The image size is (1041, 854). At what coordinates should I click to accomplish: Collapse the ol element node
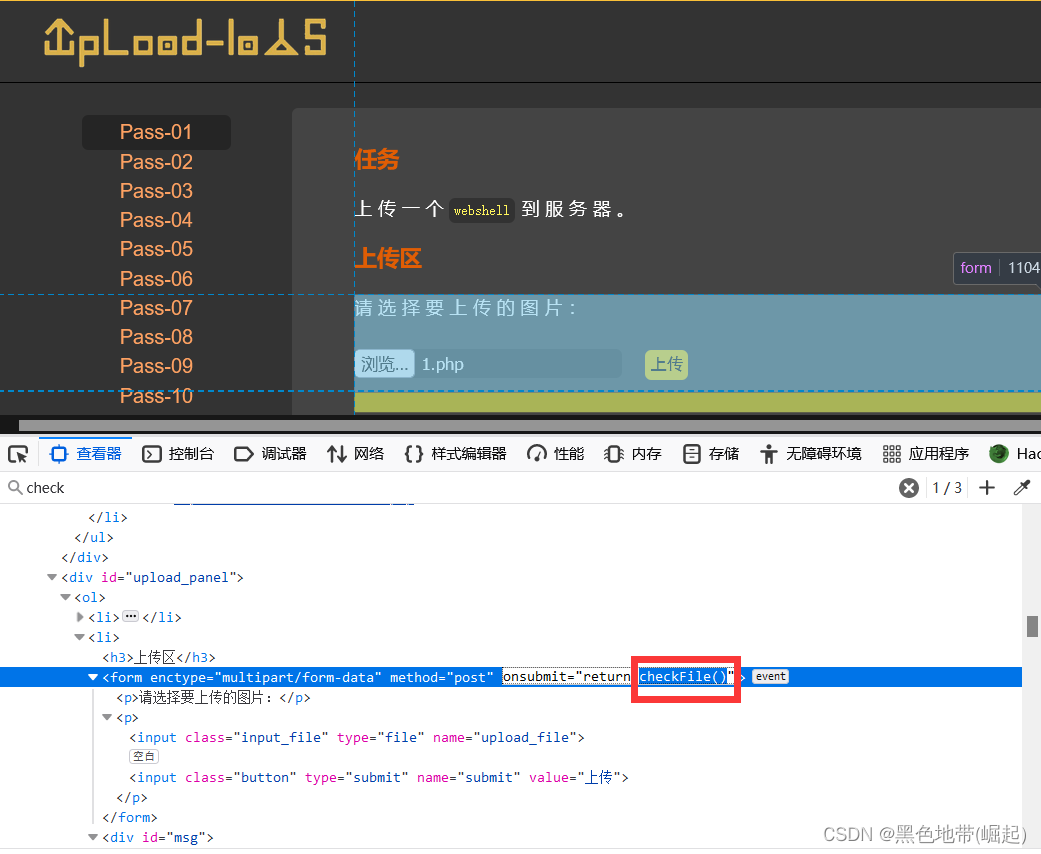pyautogui.click(x=66, y=597)
